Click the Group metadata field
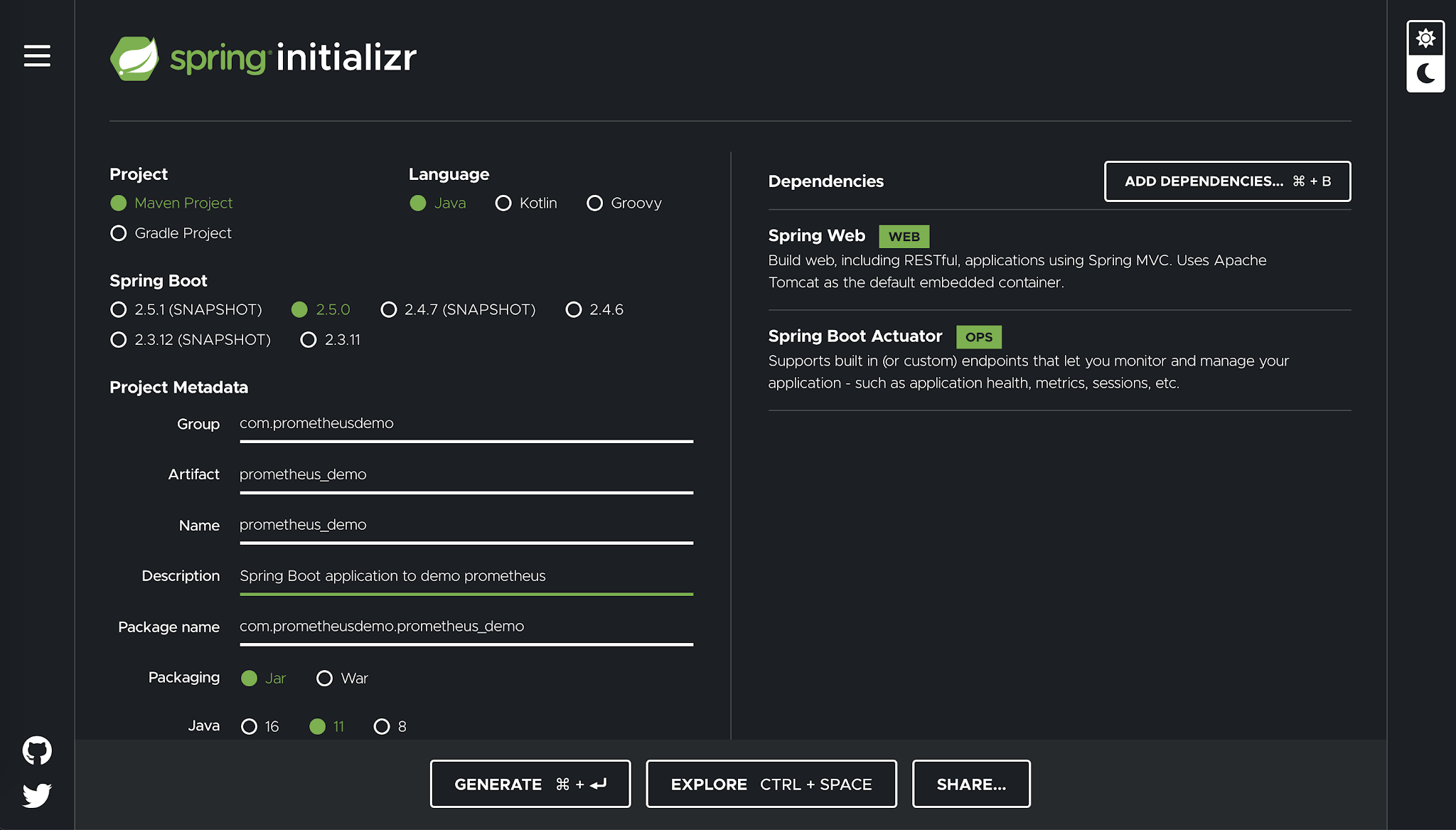The image size is (1456, 830). [x=466, y=423]
